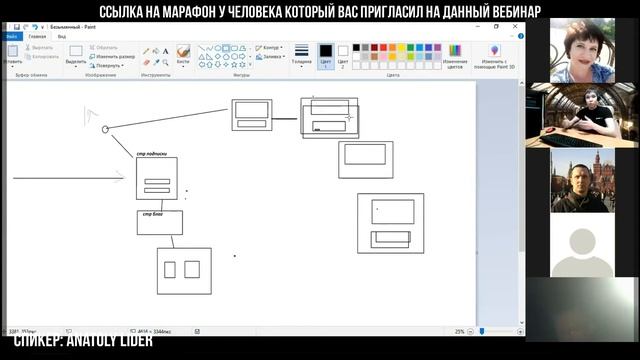The height and width of the screenshot is (360, 640).
Task: Choose the Four-point star shape
Action: point(226,64)
